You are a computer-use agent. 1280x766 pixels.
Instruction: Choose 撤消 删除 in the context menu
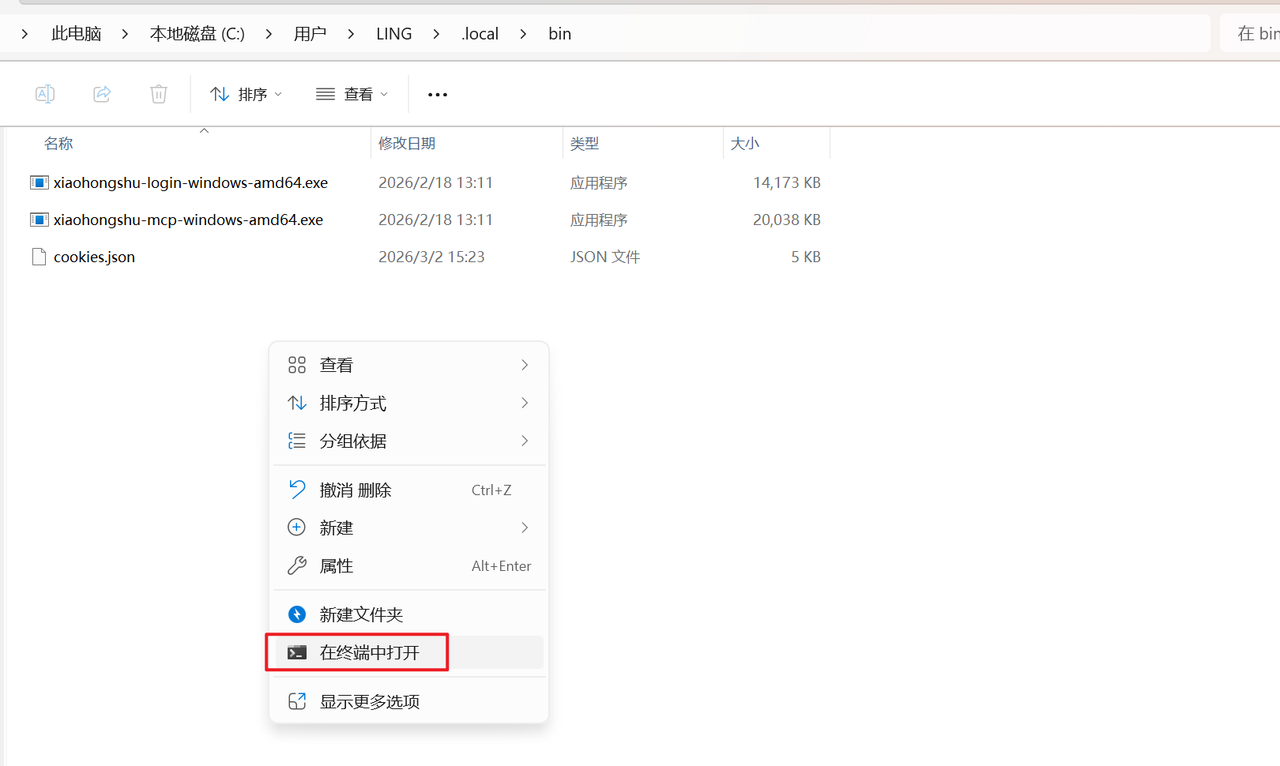pos(408,490)
